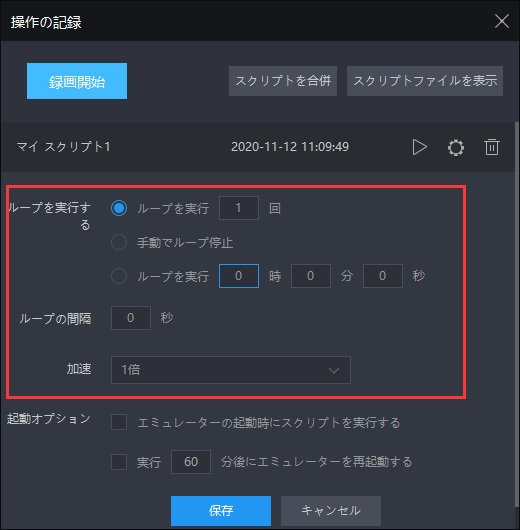This screenshot has height=530, width=520.
Task: Open settings gear for マイ スクリプト1
Action: 456,148
